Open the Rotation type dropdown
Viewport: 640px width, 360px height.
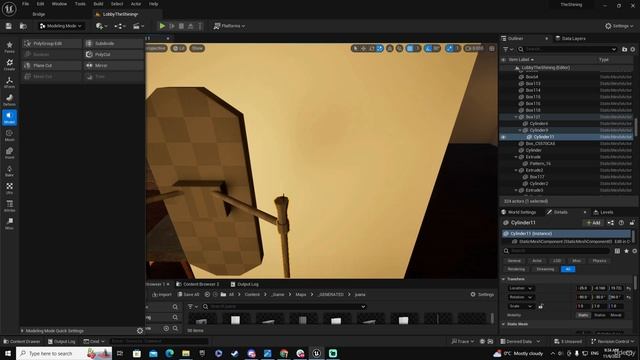point(520,297)
